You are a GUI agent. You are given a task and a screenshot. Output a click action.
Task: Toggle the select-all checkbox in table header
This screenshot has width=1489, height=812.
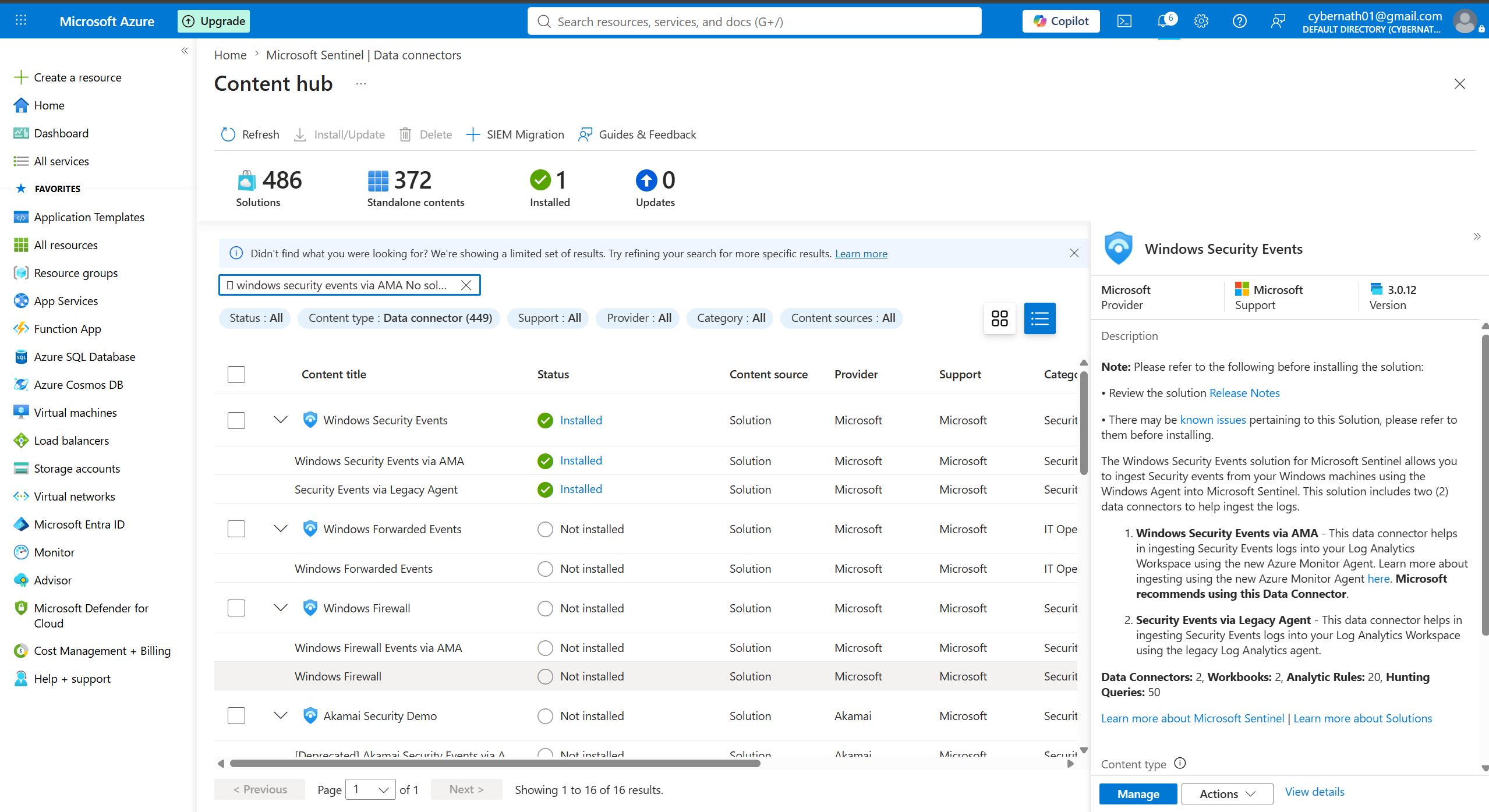[x=236, y=374]
